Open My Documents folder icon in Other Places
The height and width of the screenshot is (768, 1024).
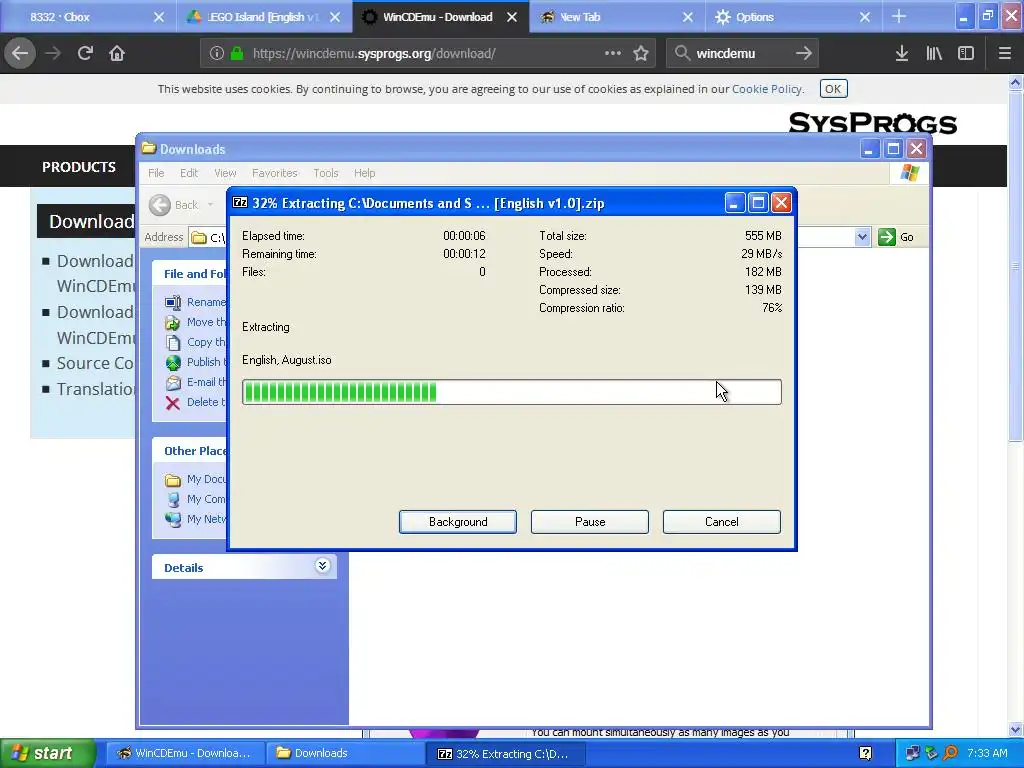(x=172, y=480)
